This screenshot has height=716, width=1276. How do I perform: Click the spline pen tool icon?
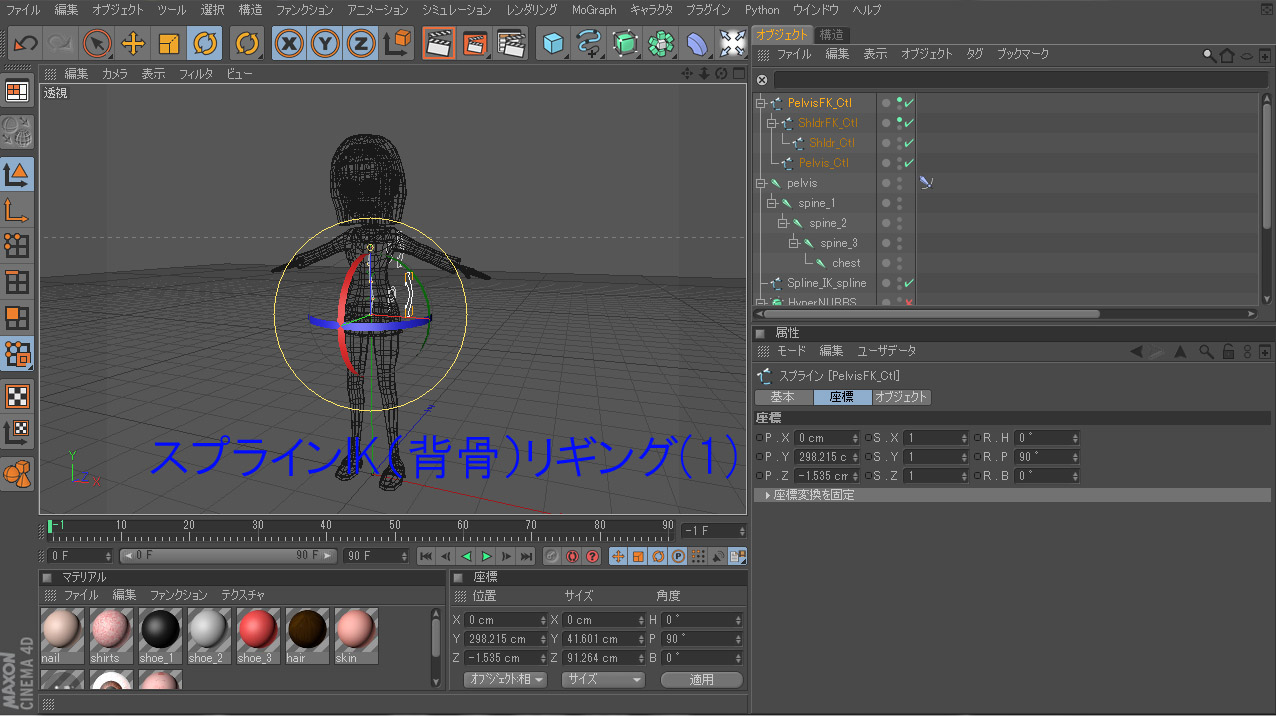pyautogui.click(x=589, y=44)
